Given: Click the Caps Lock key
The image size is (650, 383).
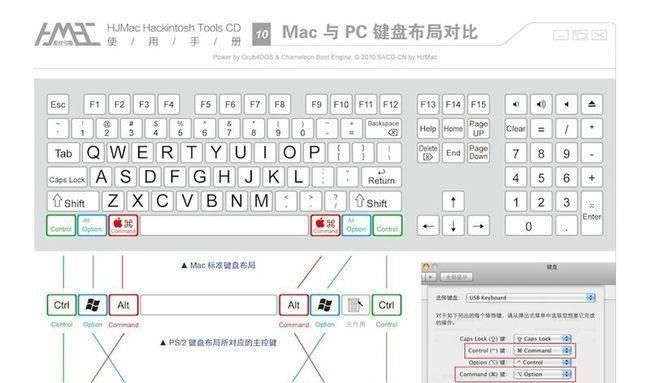Looking at the screenshot, I should click(x=67, y=177).
